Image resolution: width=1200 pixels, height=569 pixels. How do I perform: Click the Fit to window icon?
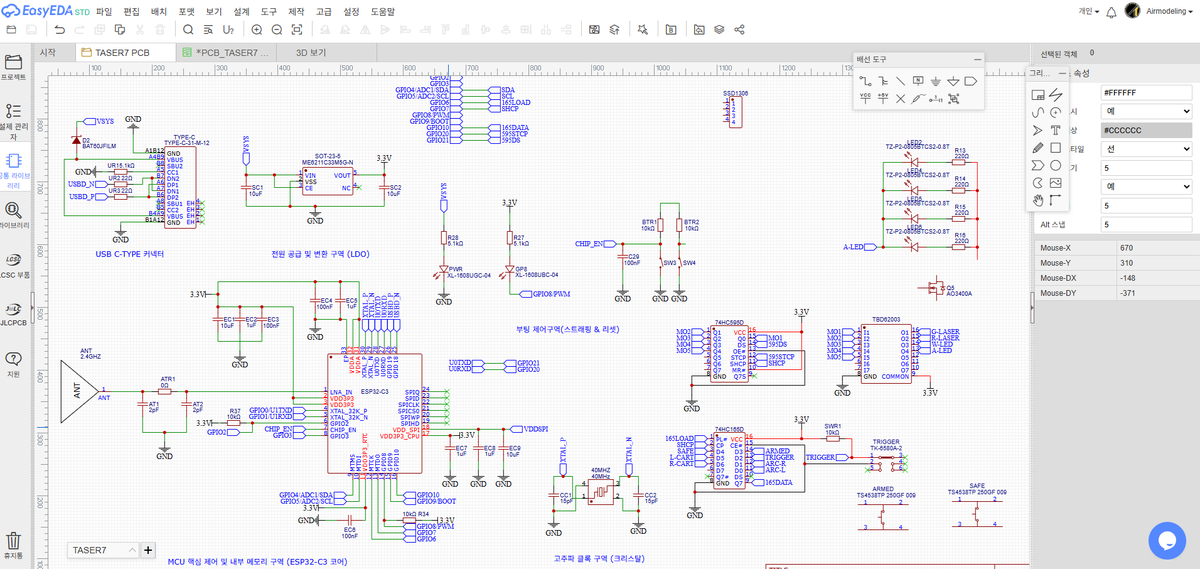click(x=297, y=29)
